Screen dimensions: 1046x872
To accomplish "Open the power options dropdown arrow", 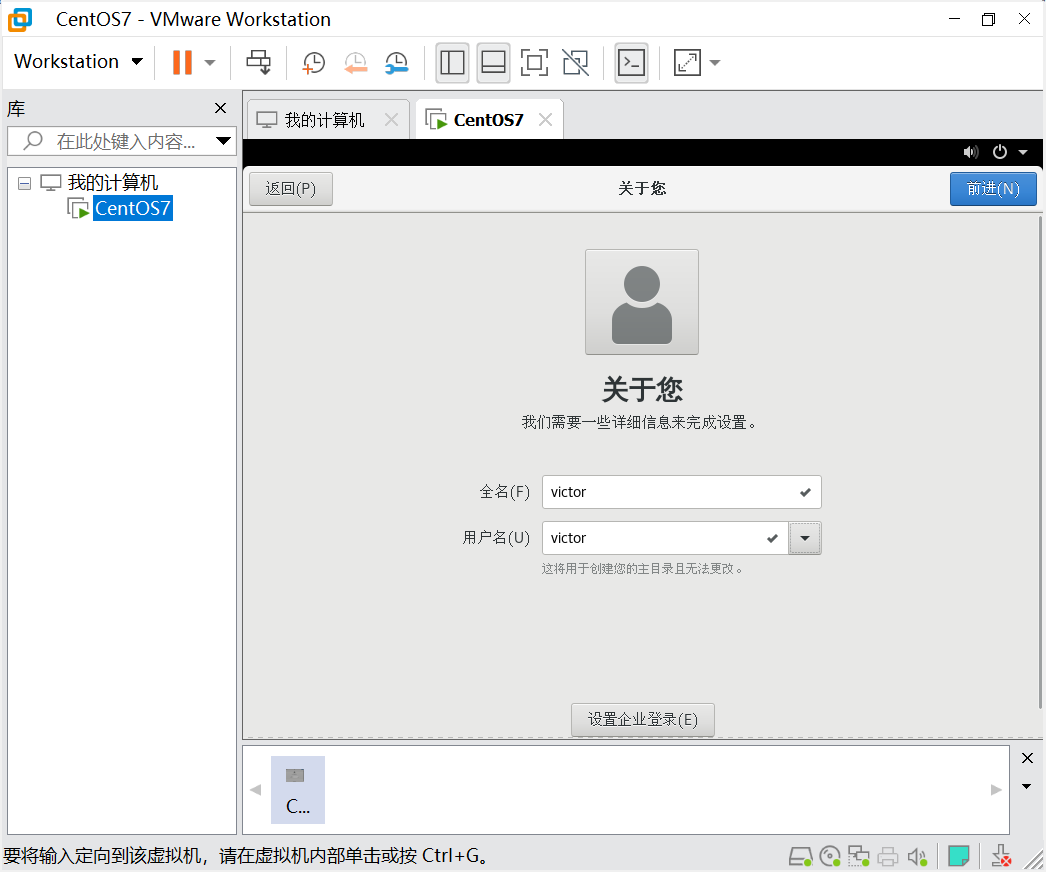I will 209,63.
